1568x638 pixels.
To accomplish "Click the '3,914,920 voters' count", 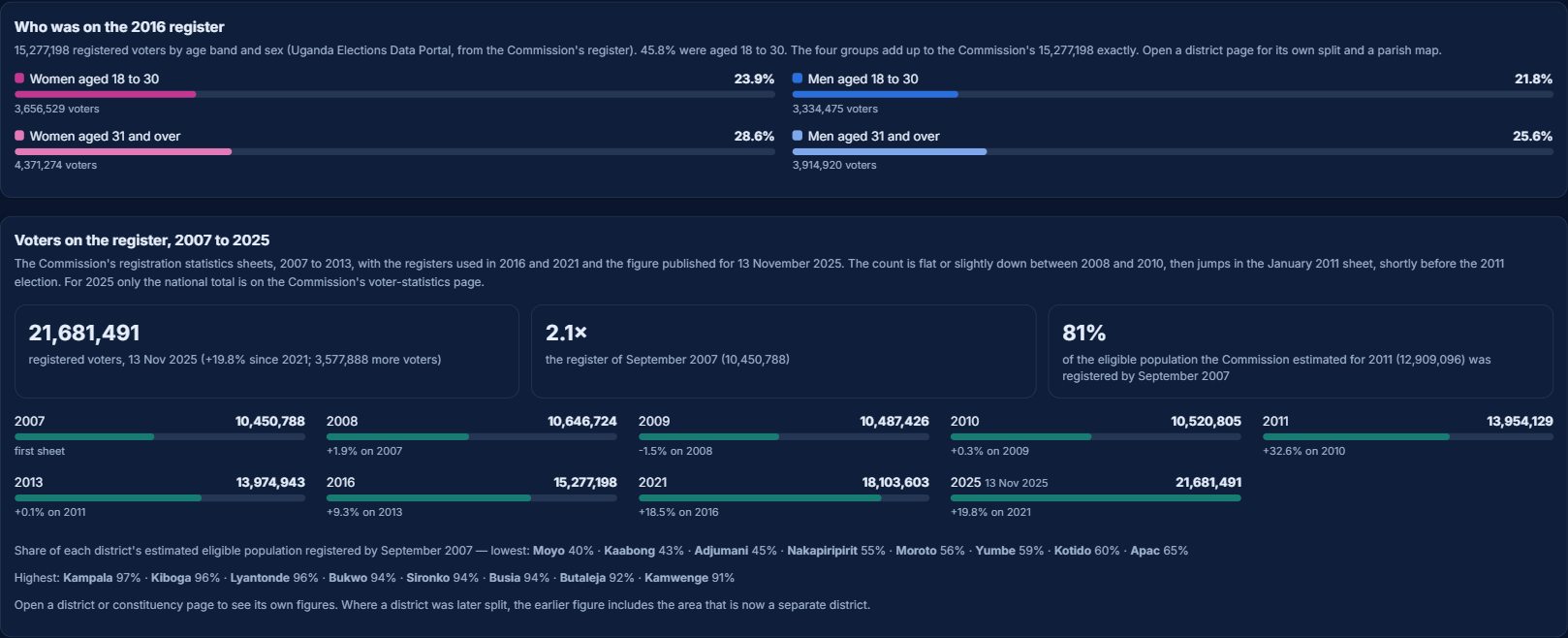I will [834, 165].
